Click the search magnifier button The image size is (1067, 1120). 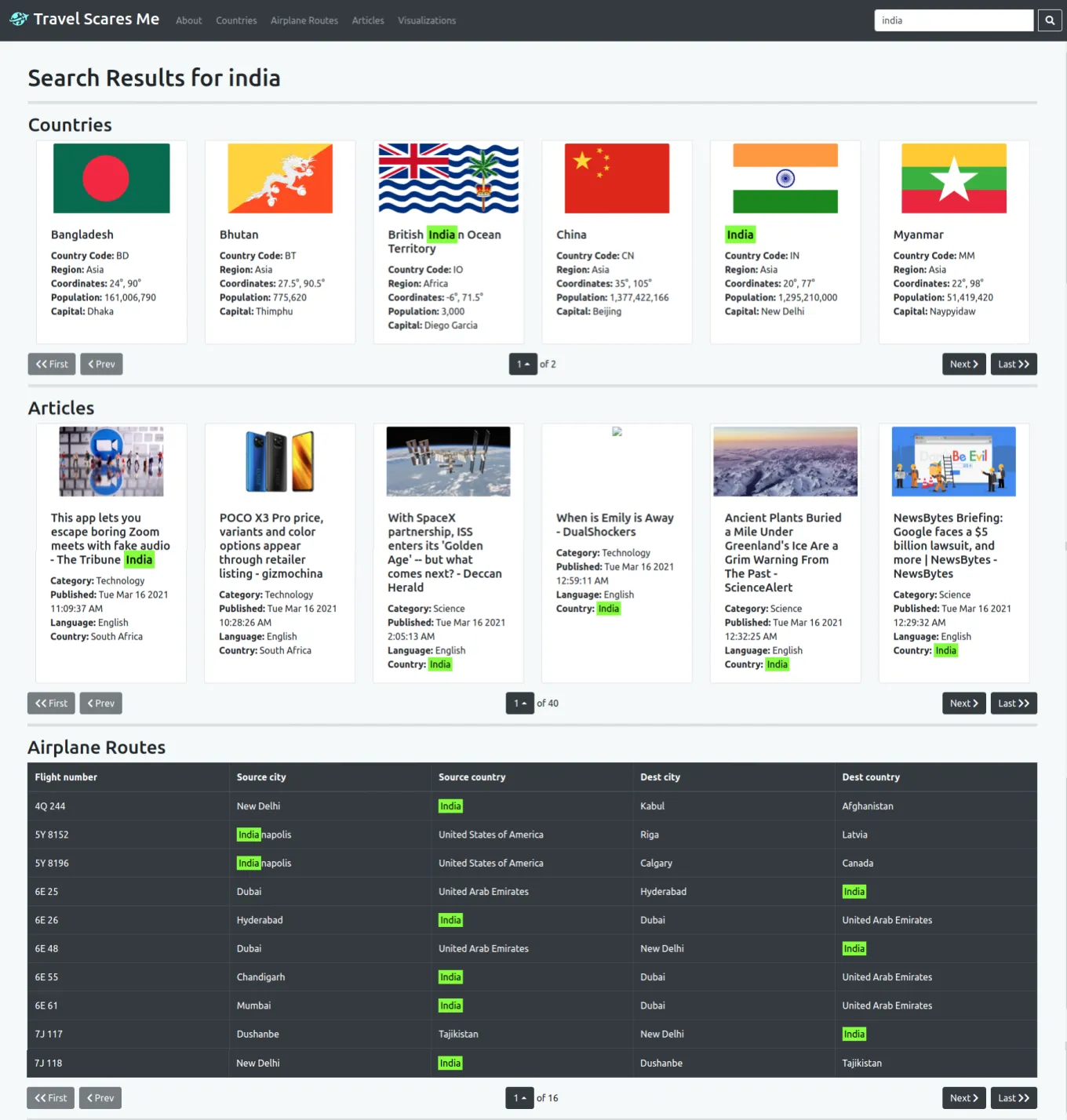[1050, 20]
